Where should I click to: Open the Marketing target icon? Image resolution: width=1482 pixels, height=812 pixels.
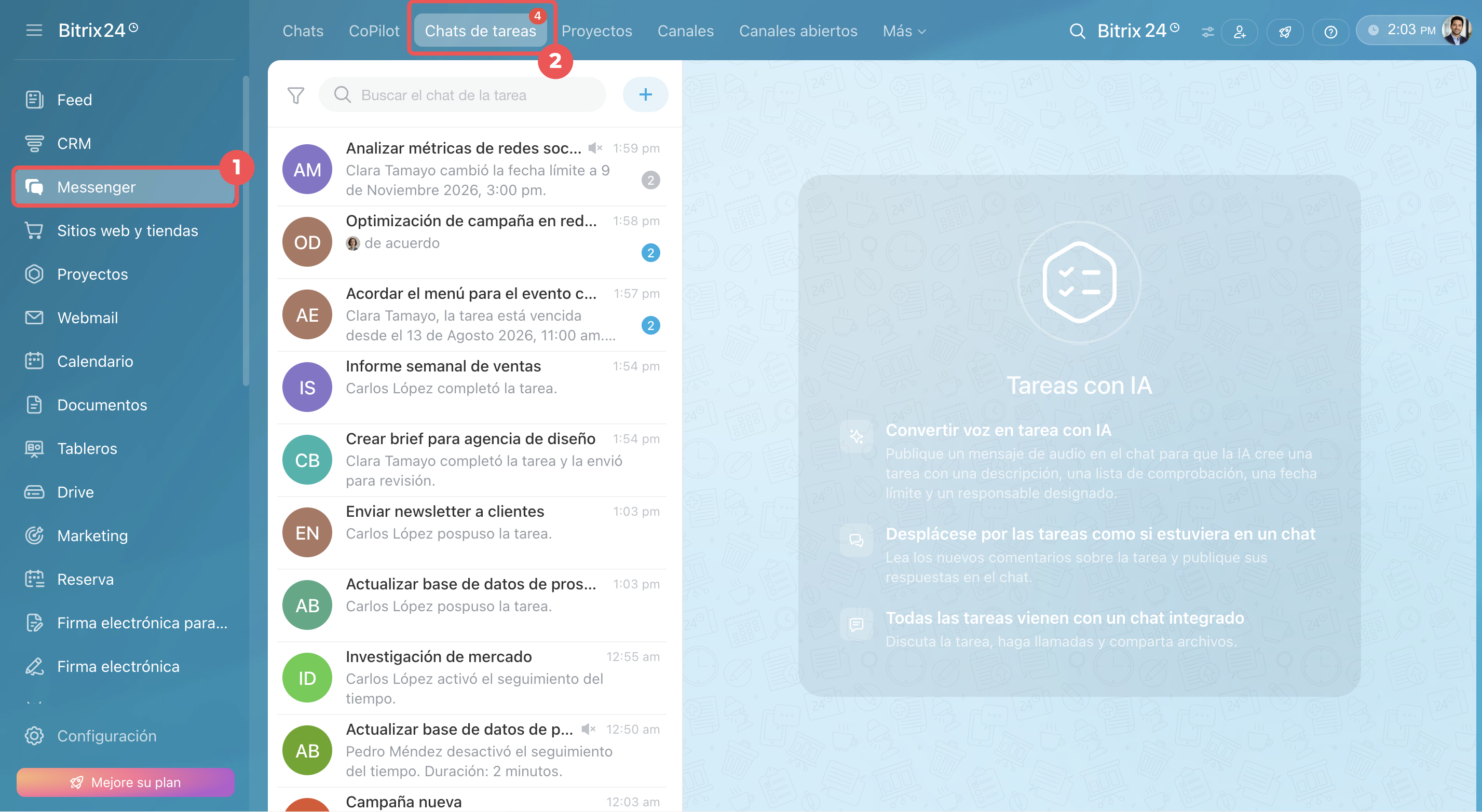point(34,535)
